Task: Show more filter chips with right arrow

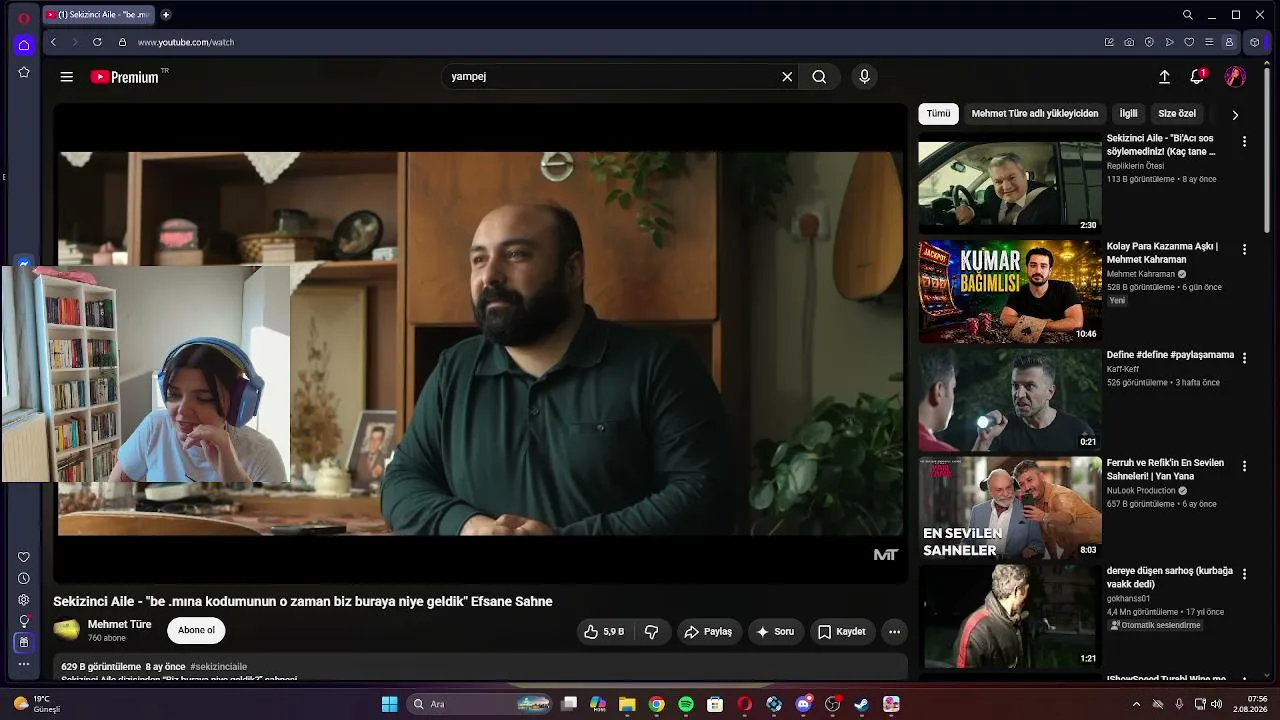Action: click(1235, 114)
